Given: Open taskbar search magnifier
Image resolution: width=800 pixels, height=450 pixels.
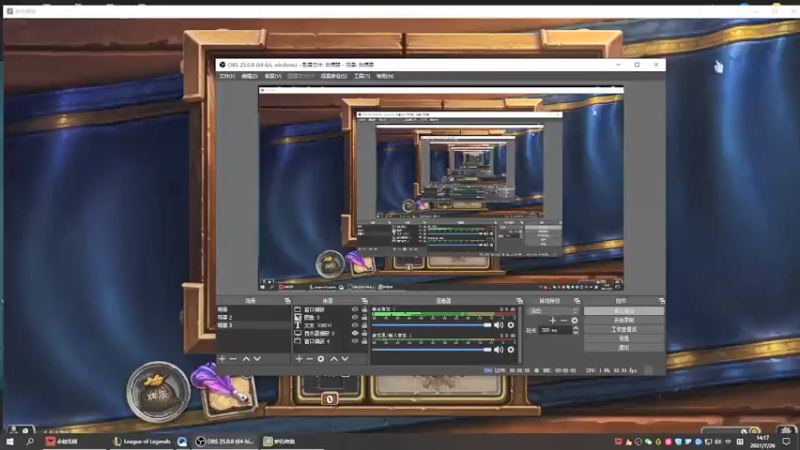Looking at the screenshot, I should (30, 441).
